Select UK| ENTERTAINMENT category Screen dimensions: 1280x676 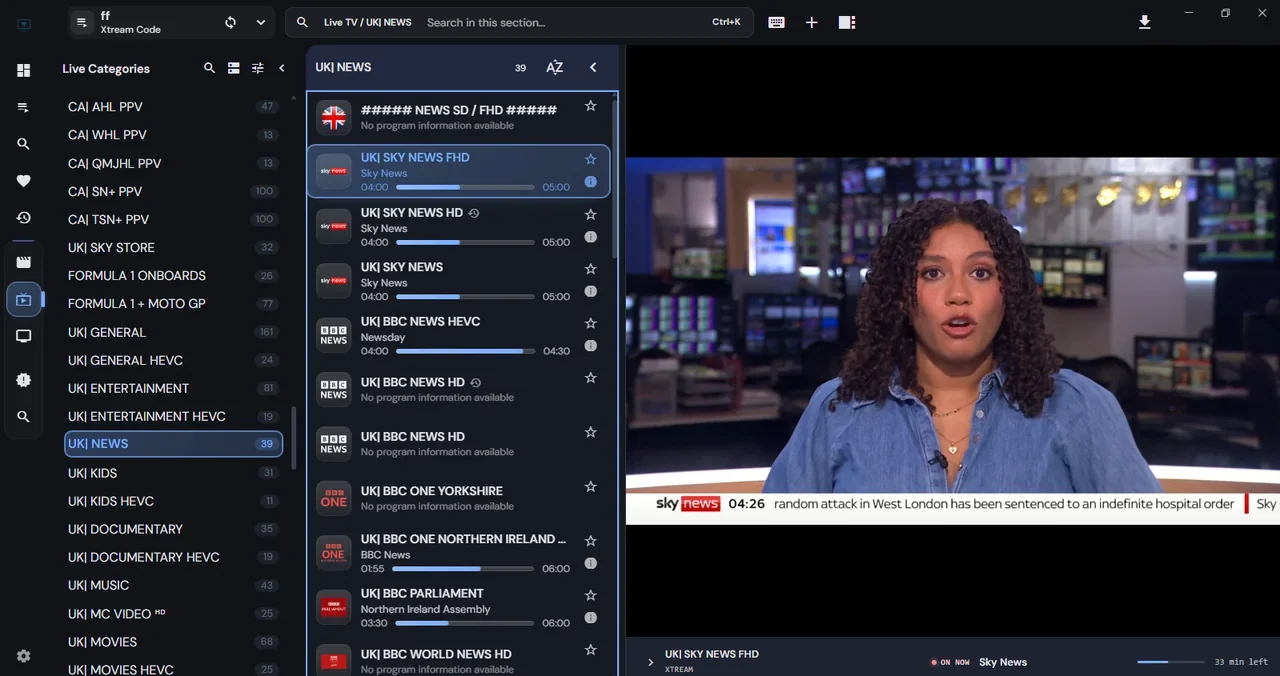coord(172,388)
